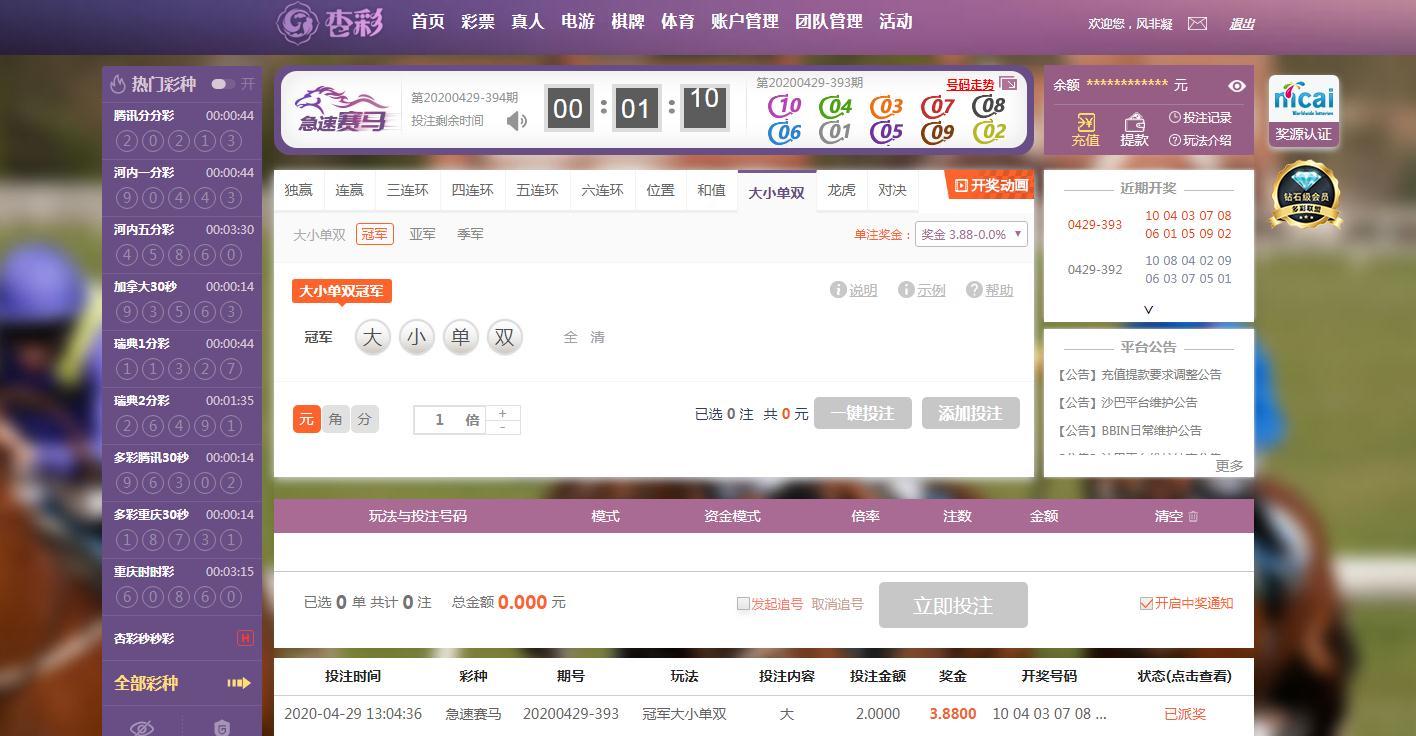Click 清 to clear ball selection
Viewport: 1416px width, 736px height.
[x=597, y=337]
